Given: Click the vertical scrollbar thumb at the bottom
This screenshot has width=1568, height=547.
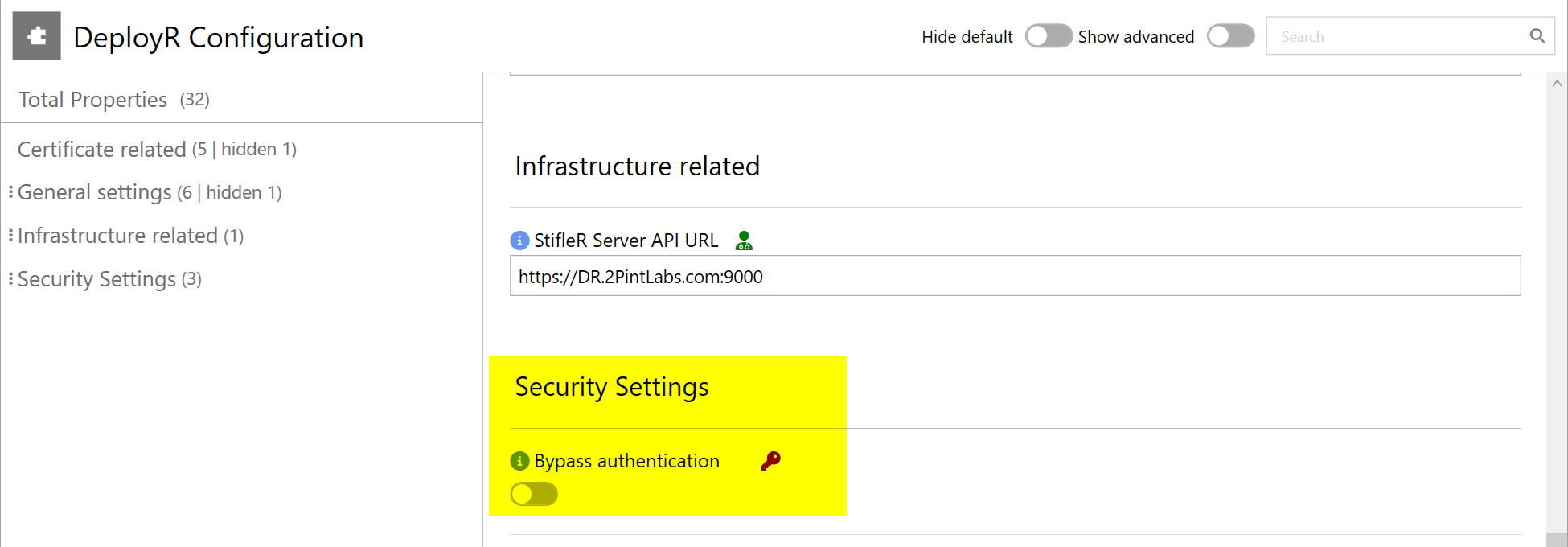Looking at the screenshot, I should click(x=1557, y=539).
